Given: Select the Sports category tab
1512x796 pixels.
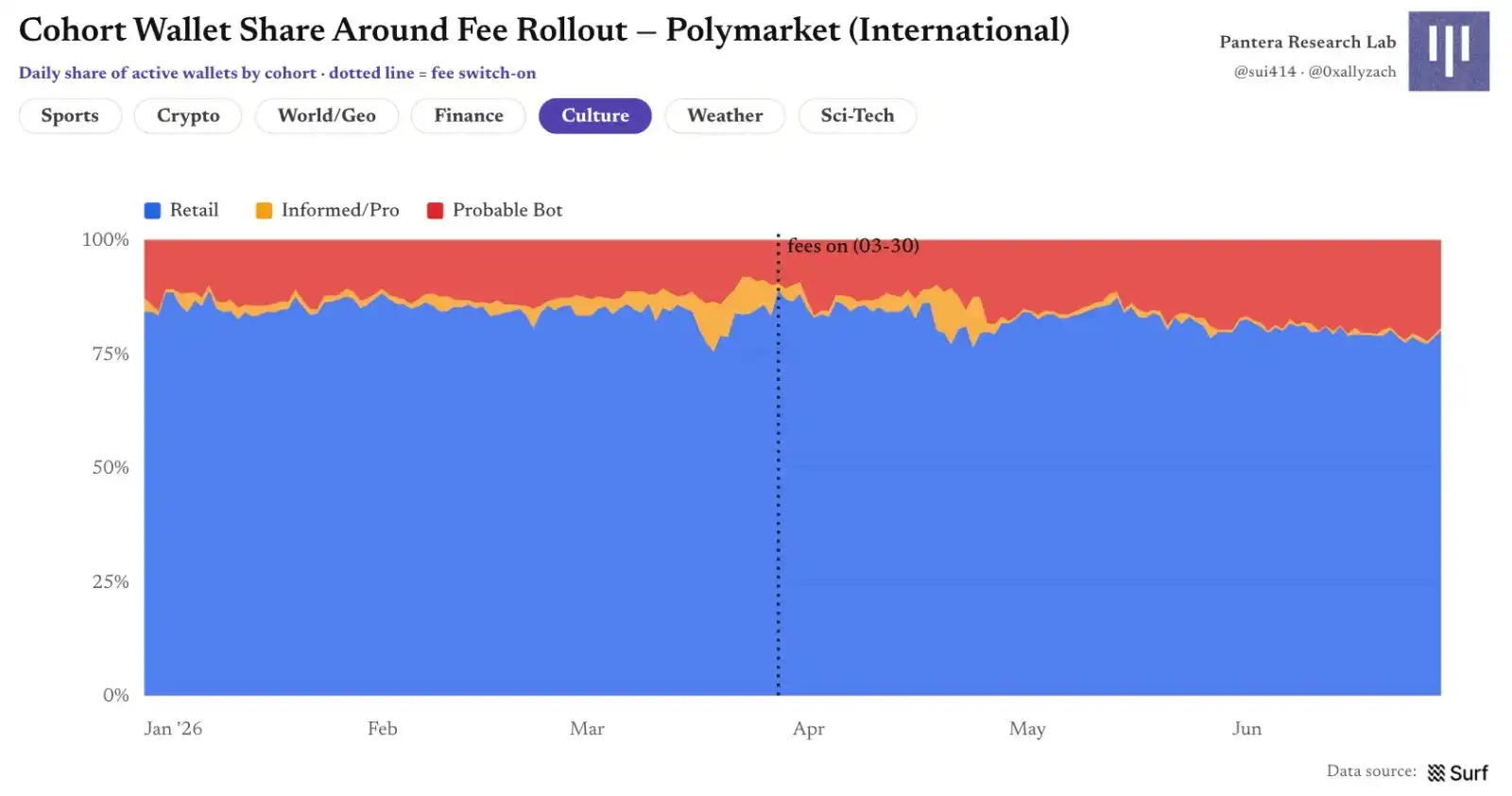Looking at the screenshot, I should [70, 115].
